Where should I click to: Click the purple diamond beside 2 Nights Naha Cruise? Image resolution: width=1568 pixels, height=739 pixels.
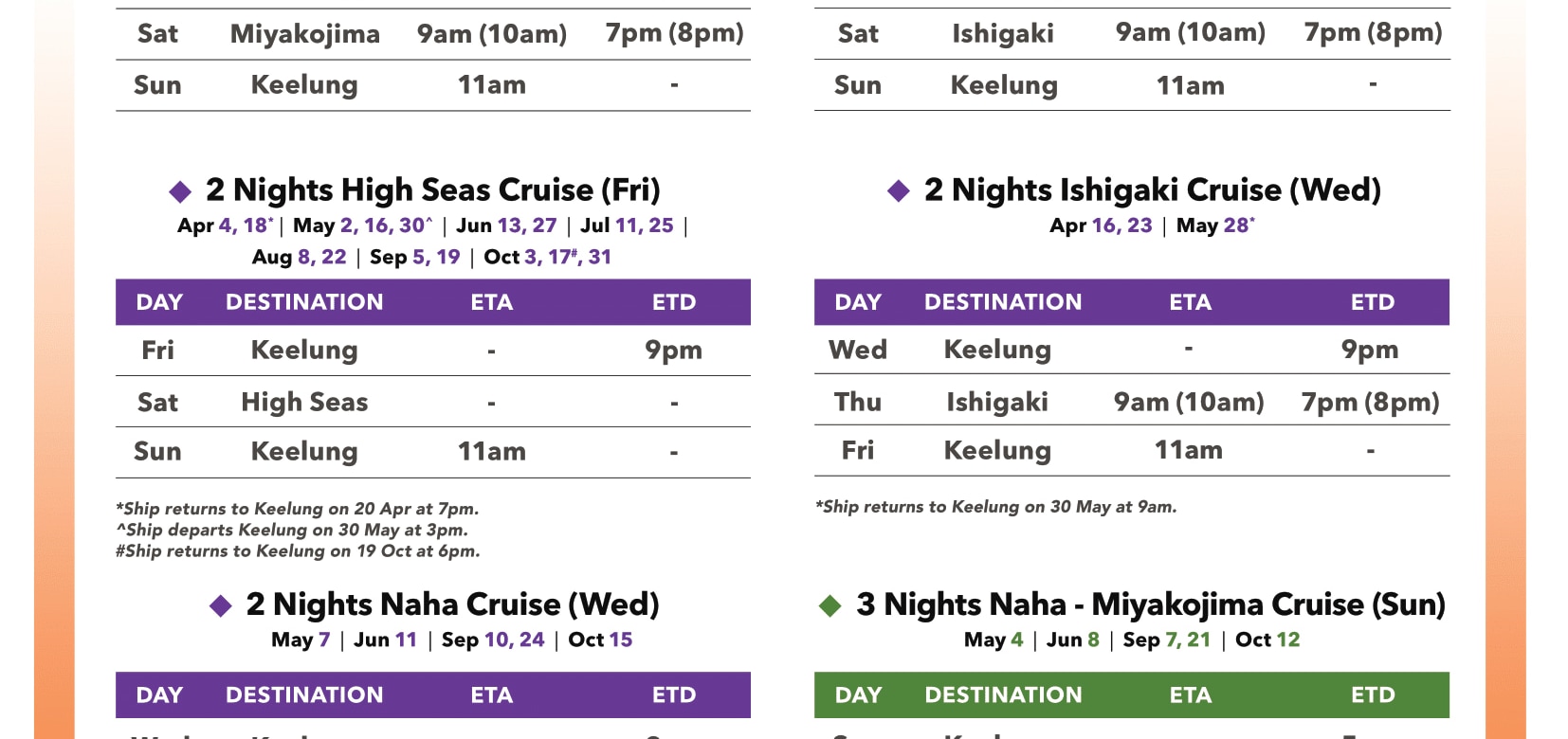coord(221,605)
